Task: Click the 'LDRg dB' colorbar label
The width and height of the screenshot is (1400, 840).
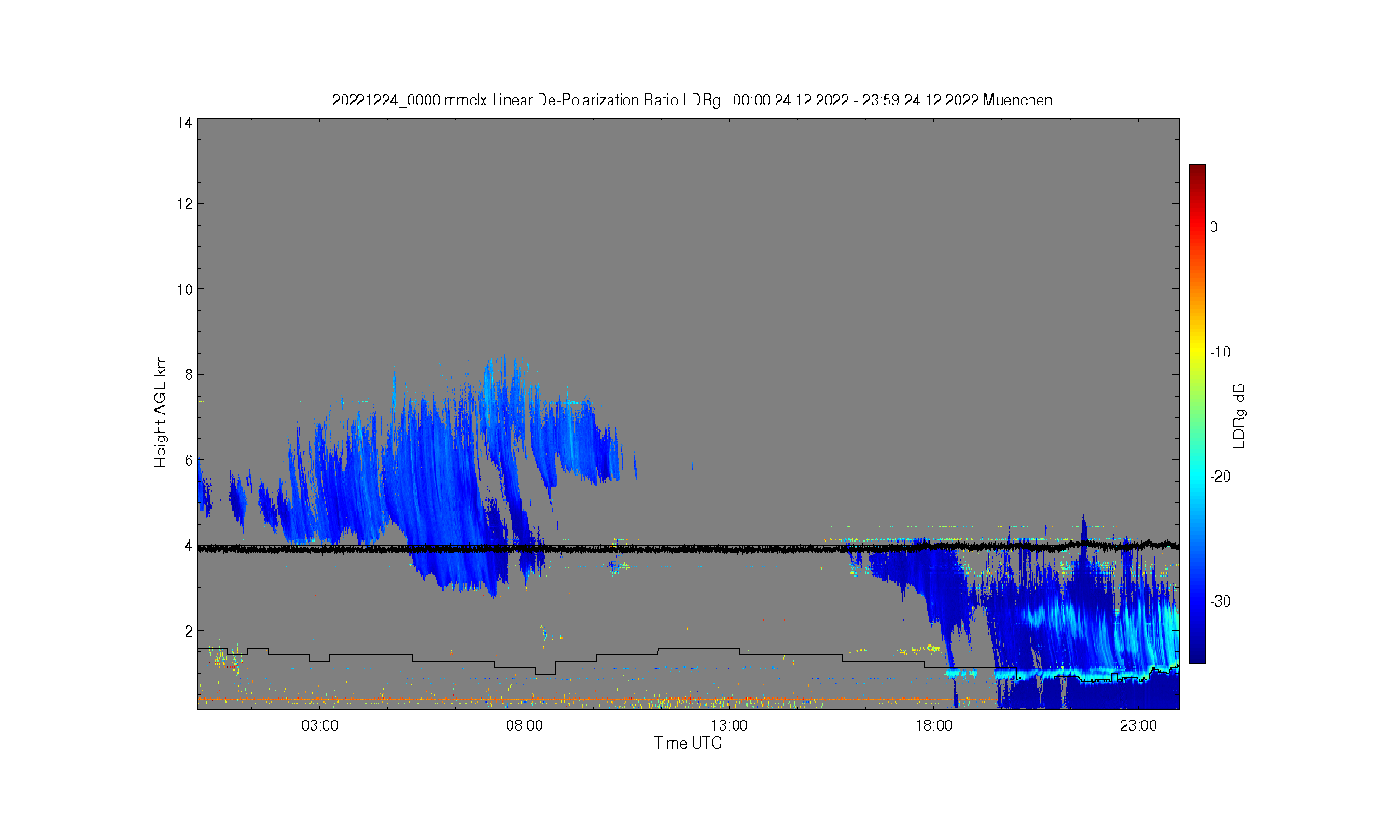Action: [1239, 415]
